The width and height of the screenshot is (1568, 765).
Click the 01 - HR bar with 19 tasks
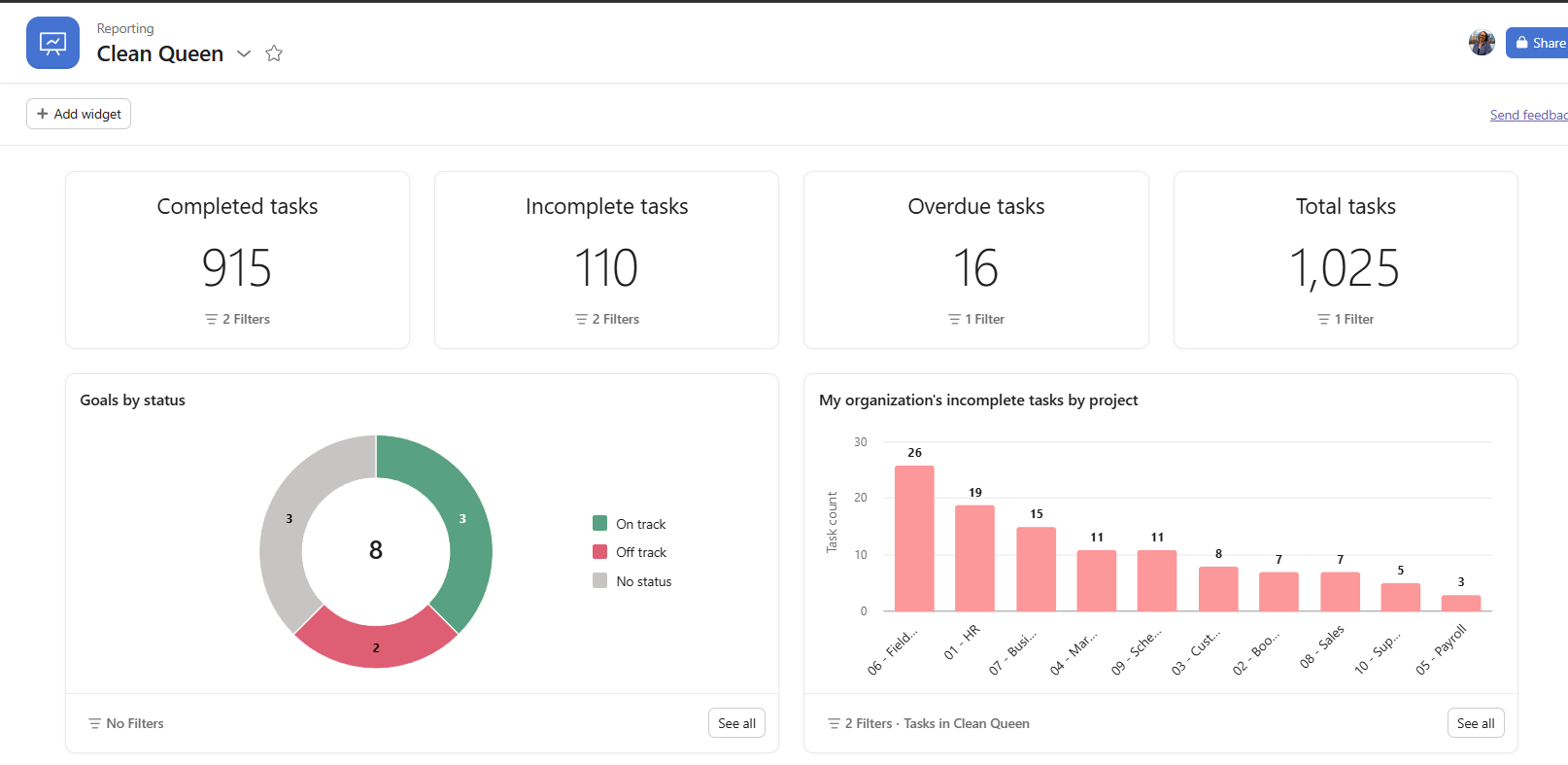pos(974,558)
